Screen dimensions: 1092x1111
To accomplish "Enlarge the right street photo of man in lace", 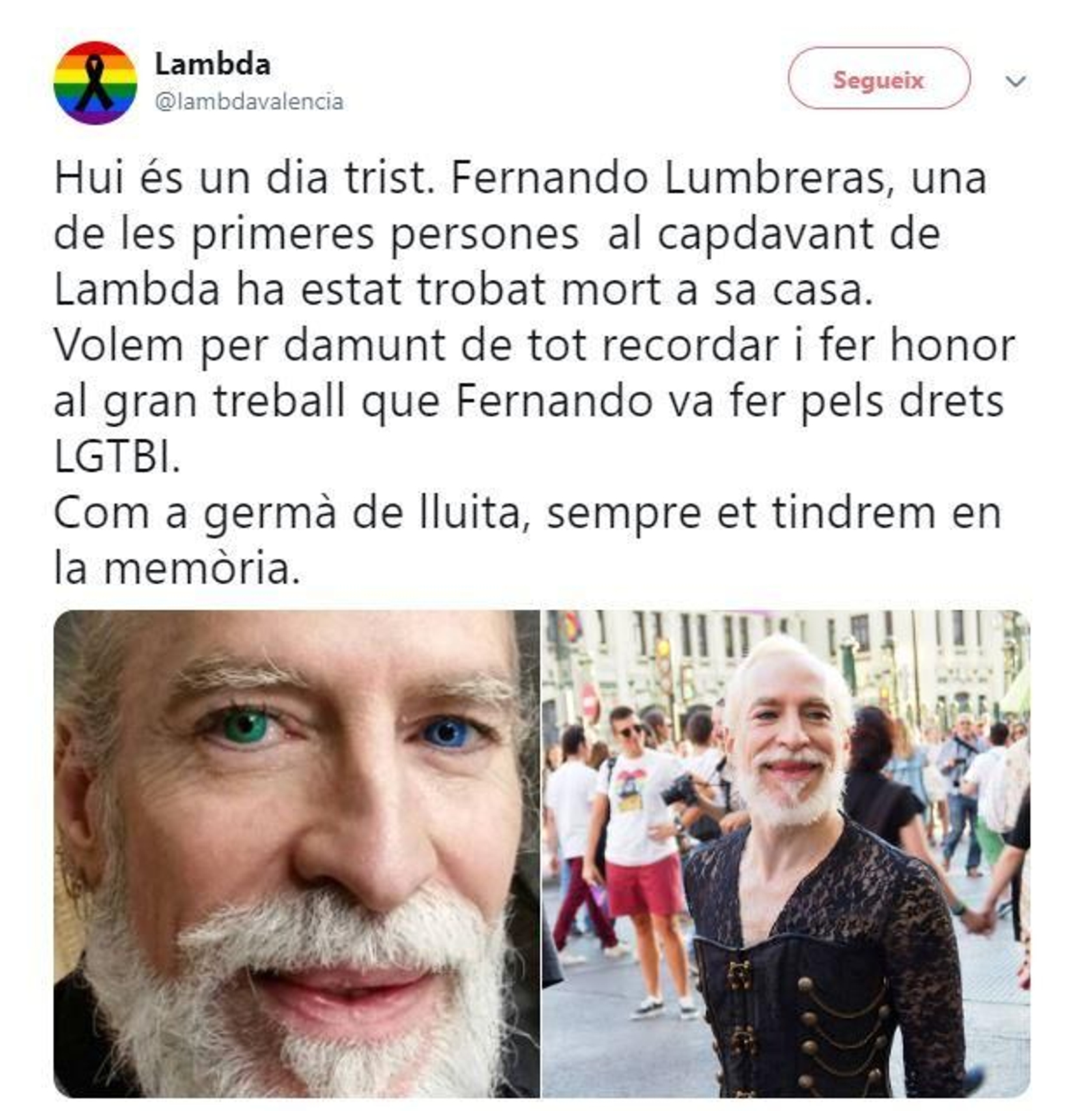I will (786, 854).
